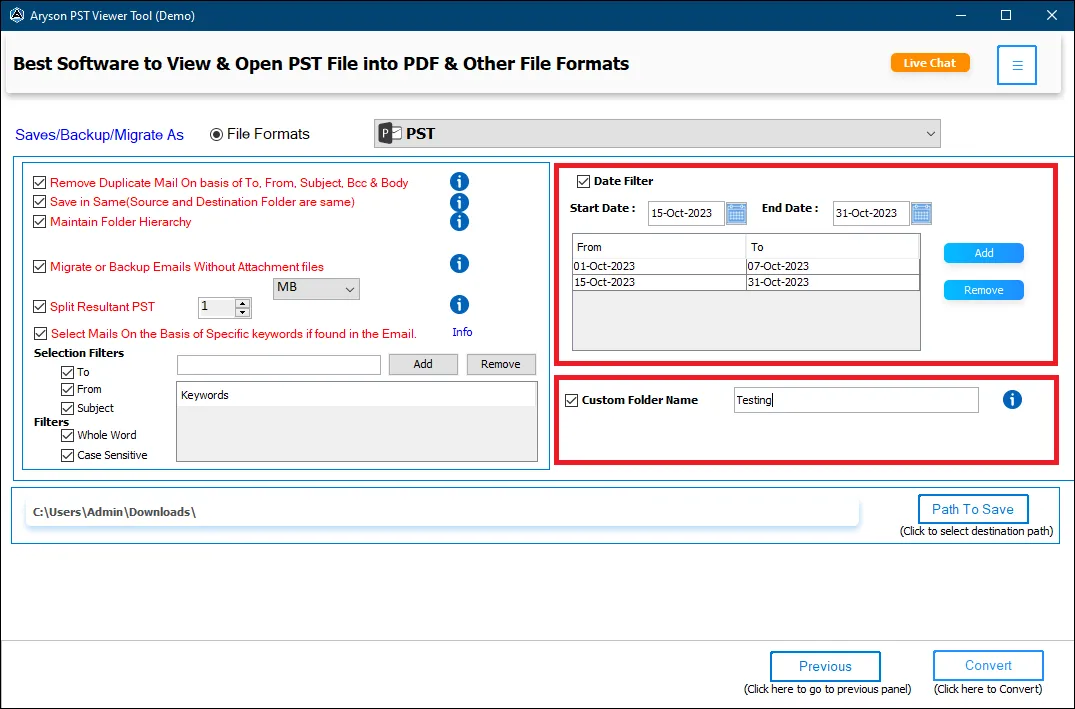Uncheck Maintain Folder Hierarchy
The image size is (1075, 709).
coord(40,221)
